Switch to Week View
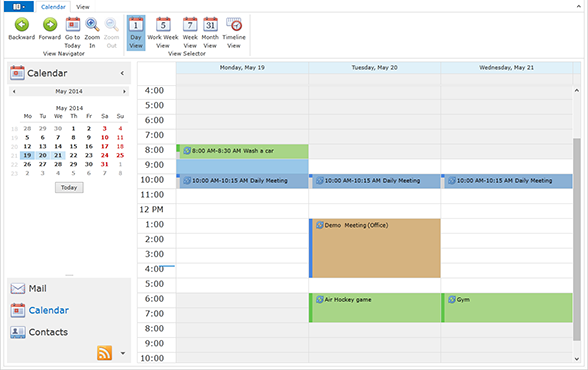The image size is (588, 370). point(190,33)
